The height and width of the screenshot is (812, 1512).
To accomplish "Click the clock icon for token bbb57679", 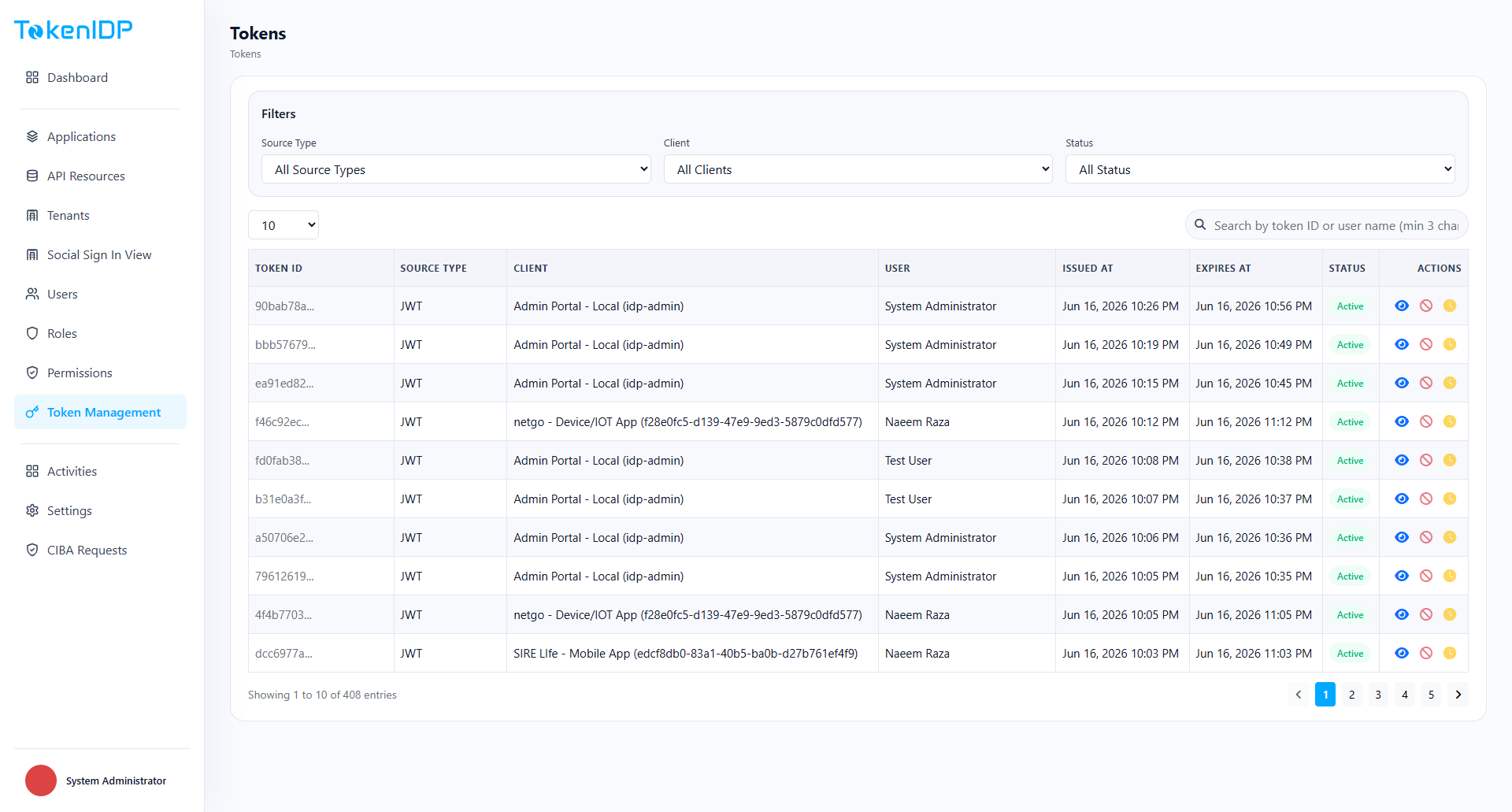I will click(x=1450, y=344).
